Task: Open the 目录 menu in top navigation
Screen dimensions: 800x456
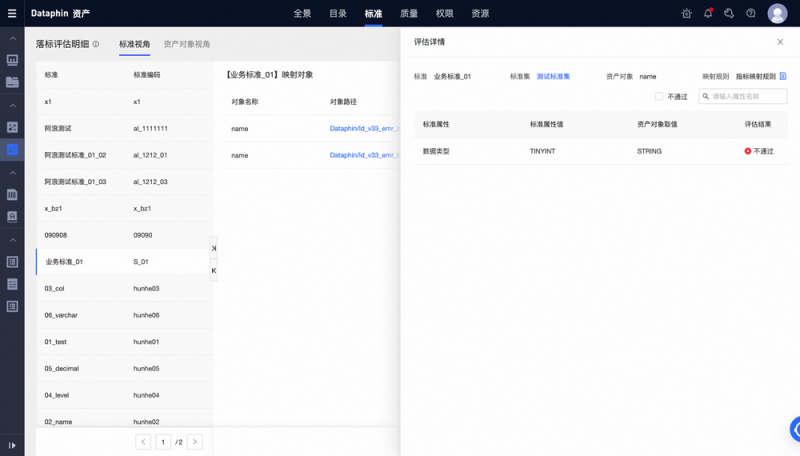Action: [x=338, y=13]
